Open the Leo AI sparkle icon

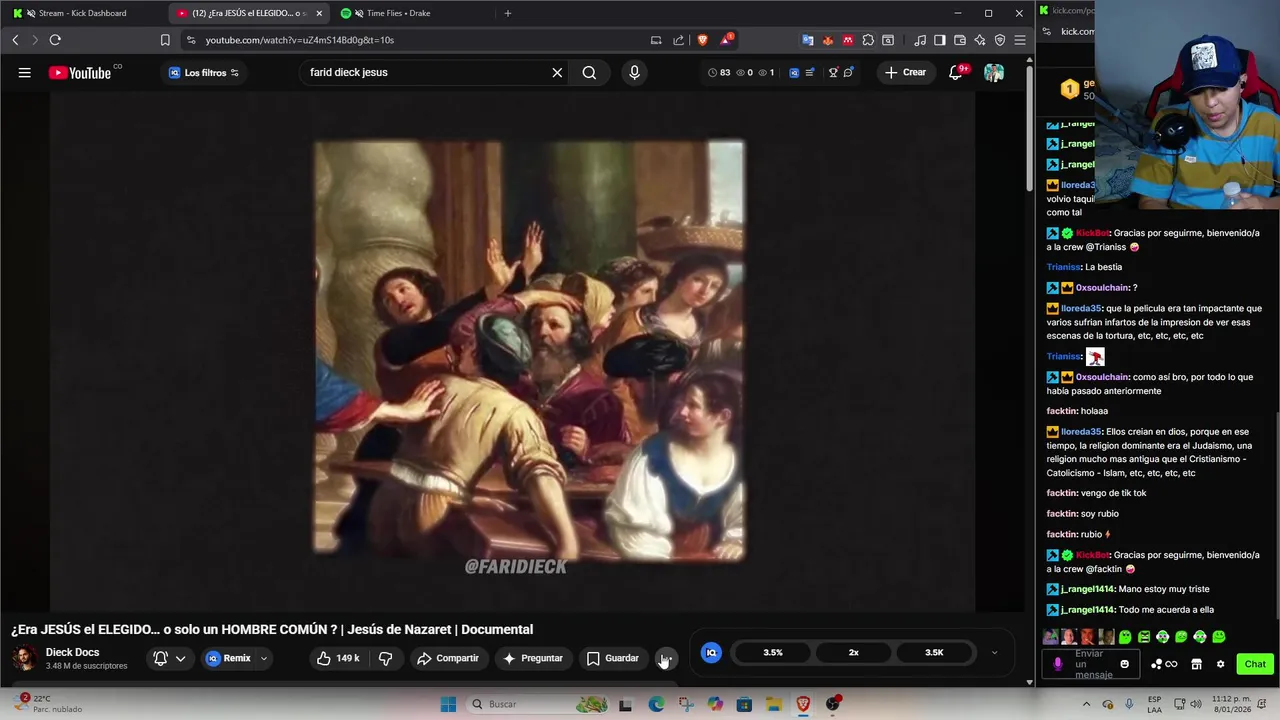click(980, 40)
